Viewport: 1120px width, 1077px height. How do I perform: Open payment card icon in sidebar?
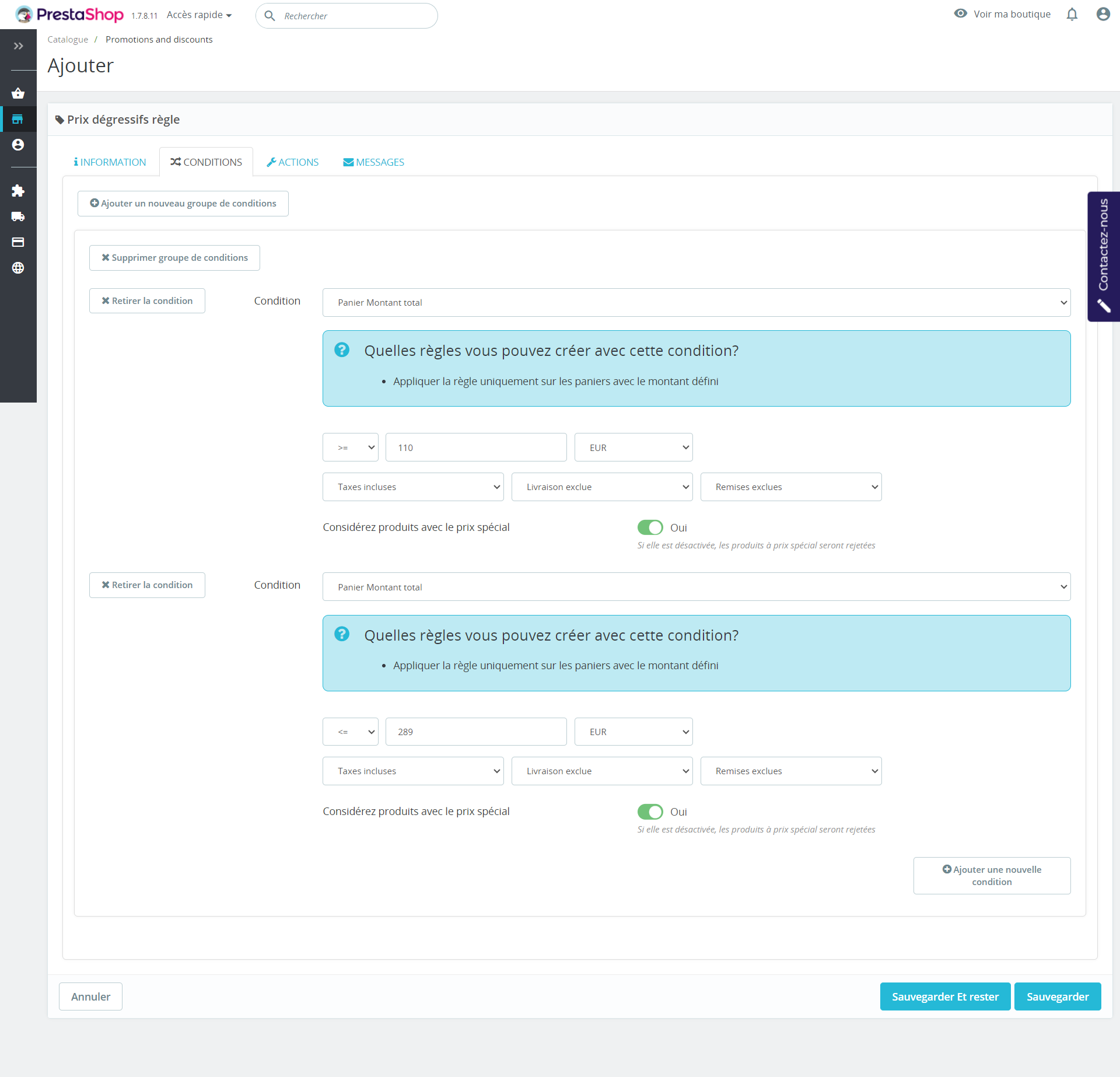click(x=18, y=242)
